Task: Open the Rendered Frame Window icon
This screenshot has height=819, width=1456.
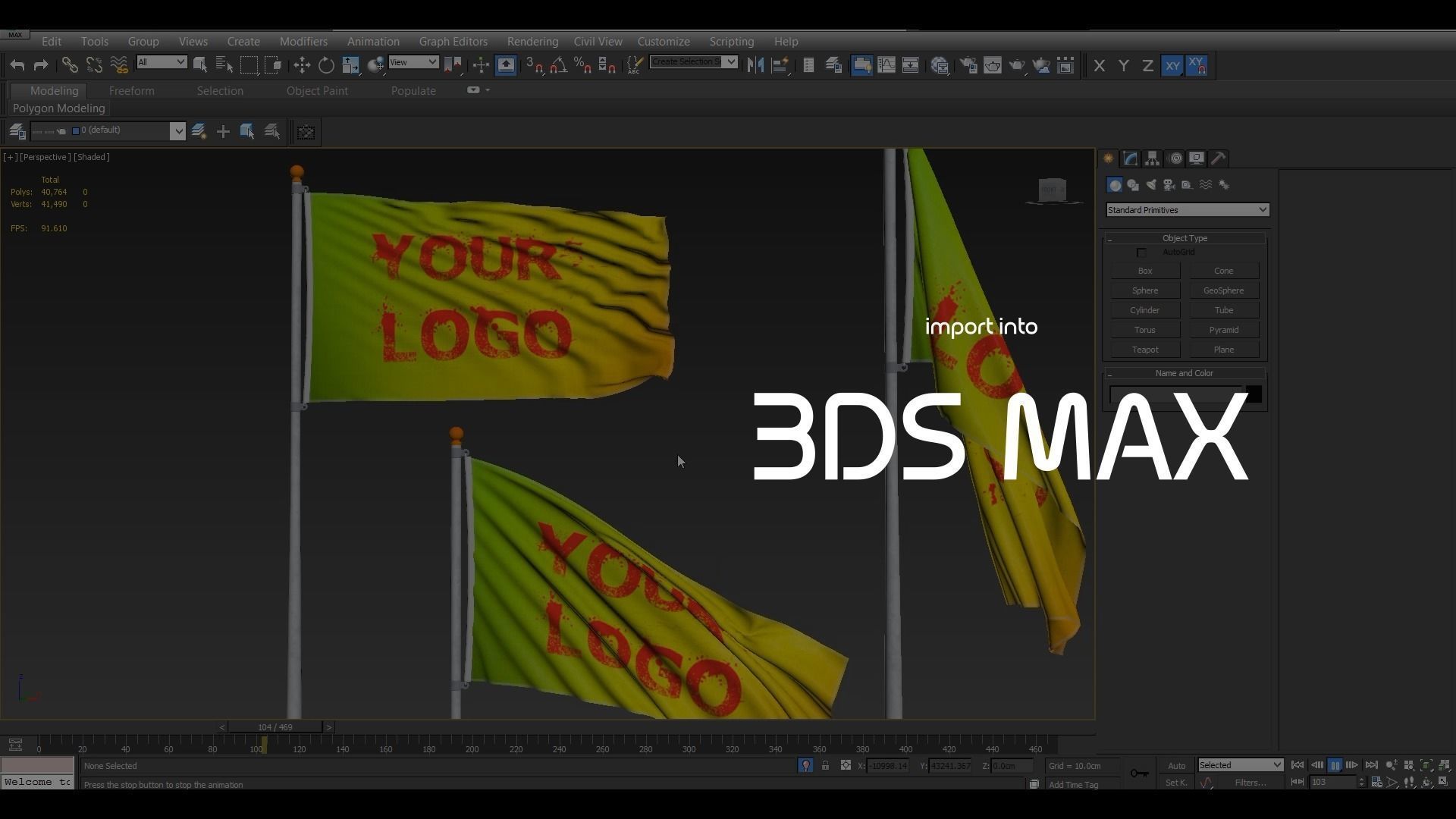Action: [993, 66]
